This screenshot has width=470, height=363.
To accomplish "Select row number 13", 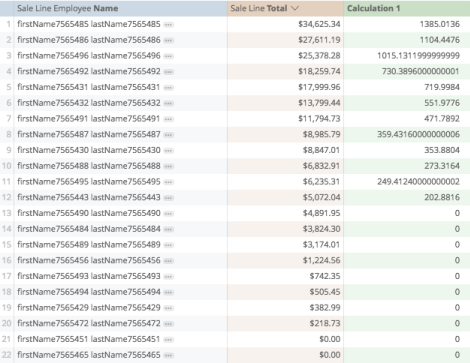I will 7,213.
